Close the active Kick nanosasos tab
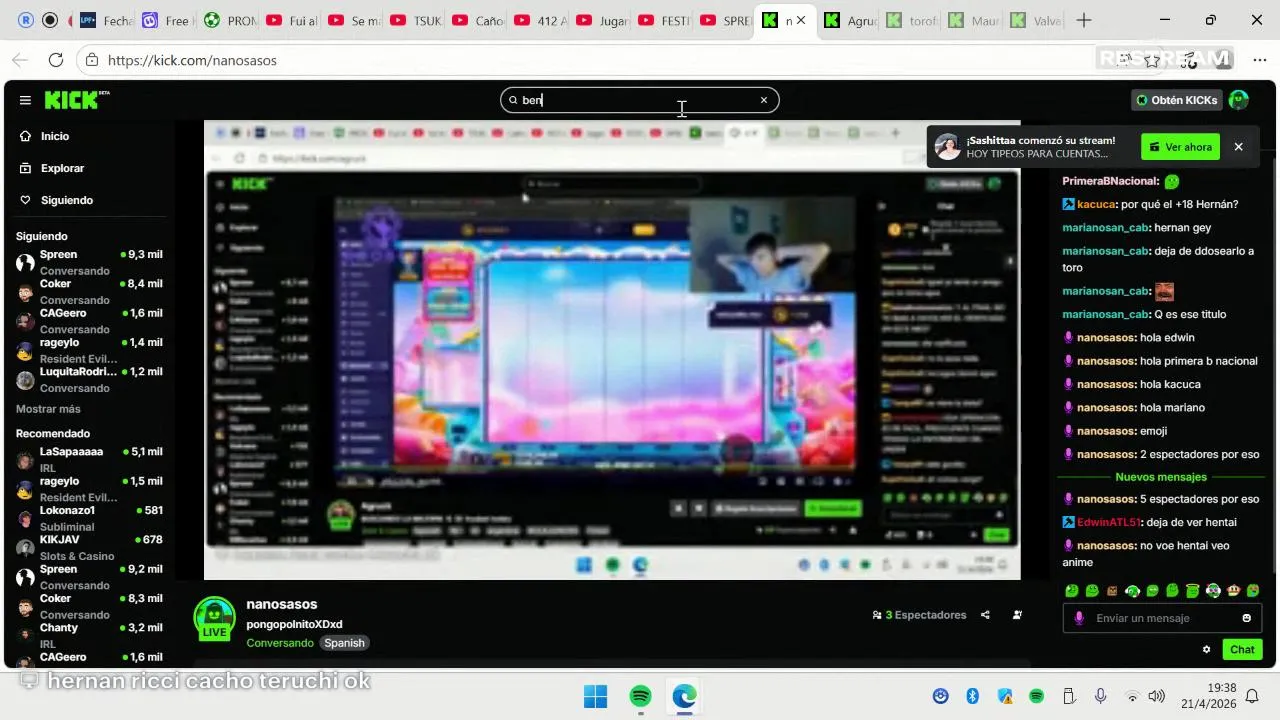 [x=801, y=20]
